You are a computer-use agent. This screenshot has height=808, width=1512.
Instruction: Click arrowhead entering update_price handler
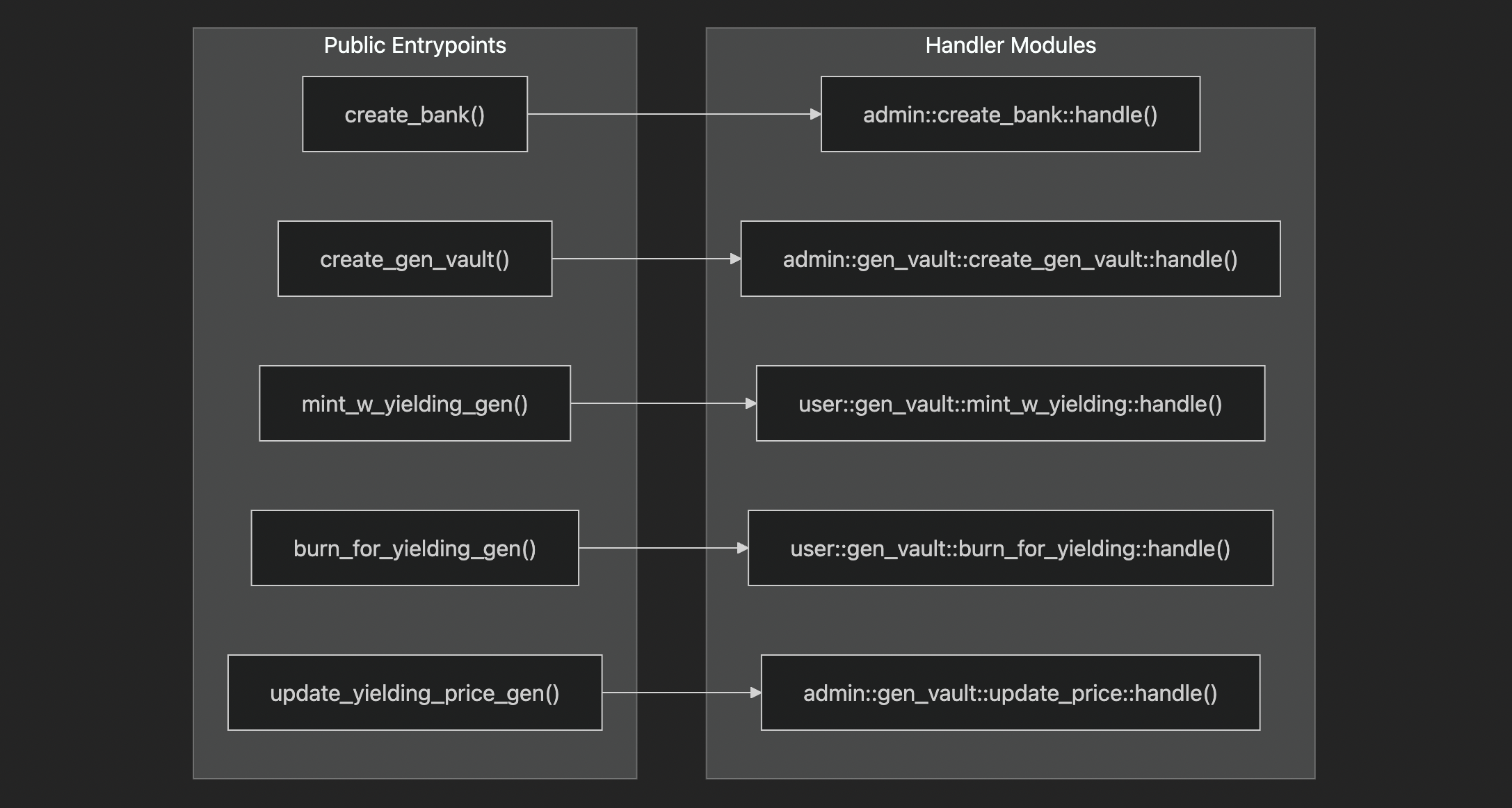755,693
